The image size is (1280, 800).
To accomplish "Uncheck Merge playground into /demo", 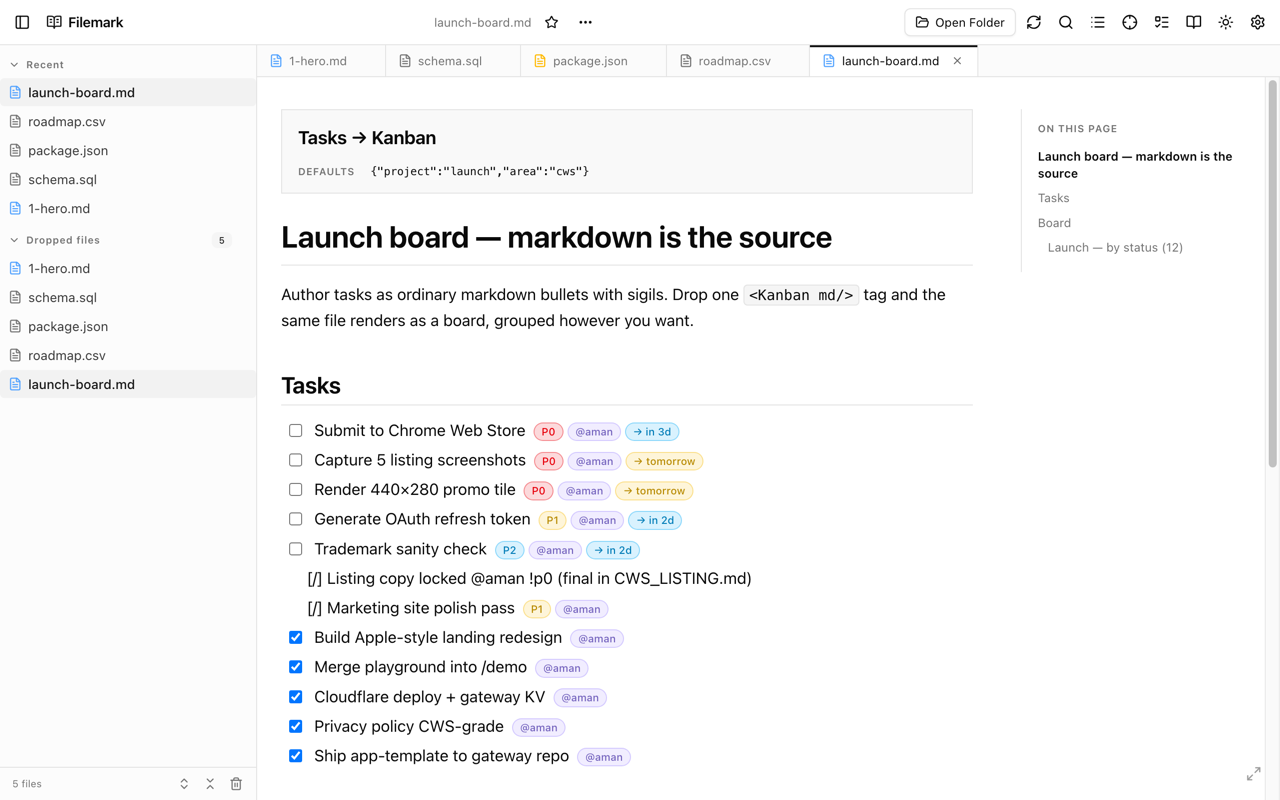I will 296,667.
